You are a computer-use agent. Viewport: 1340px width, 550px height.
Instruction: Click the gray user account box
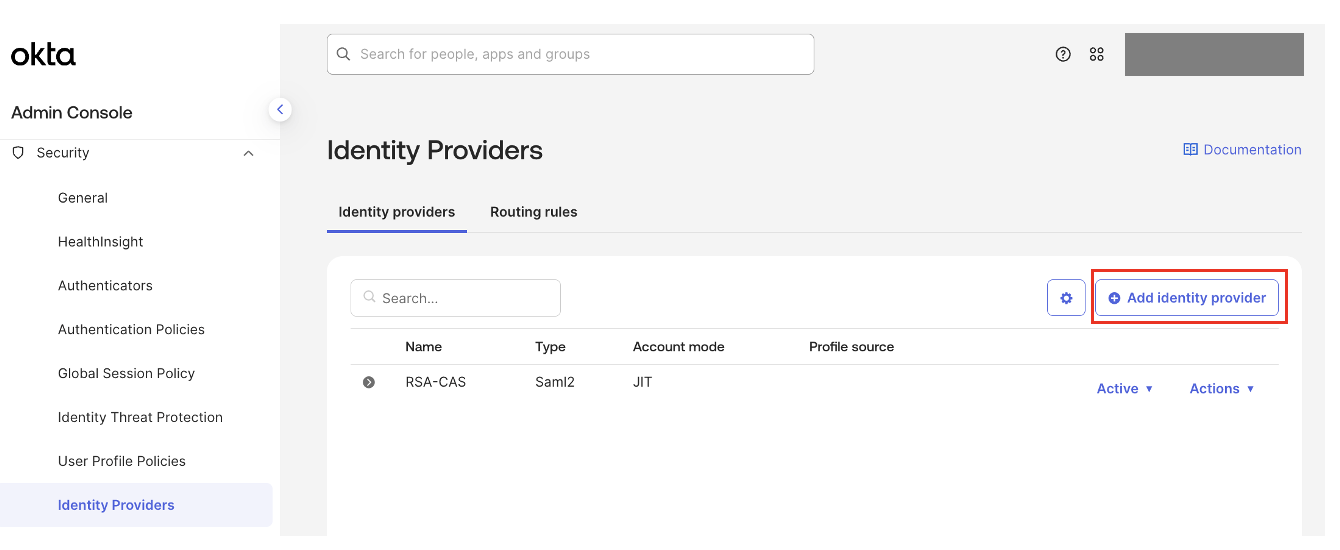tap(1214, 54)
